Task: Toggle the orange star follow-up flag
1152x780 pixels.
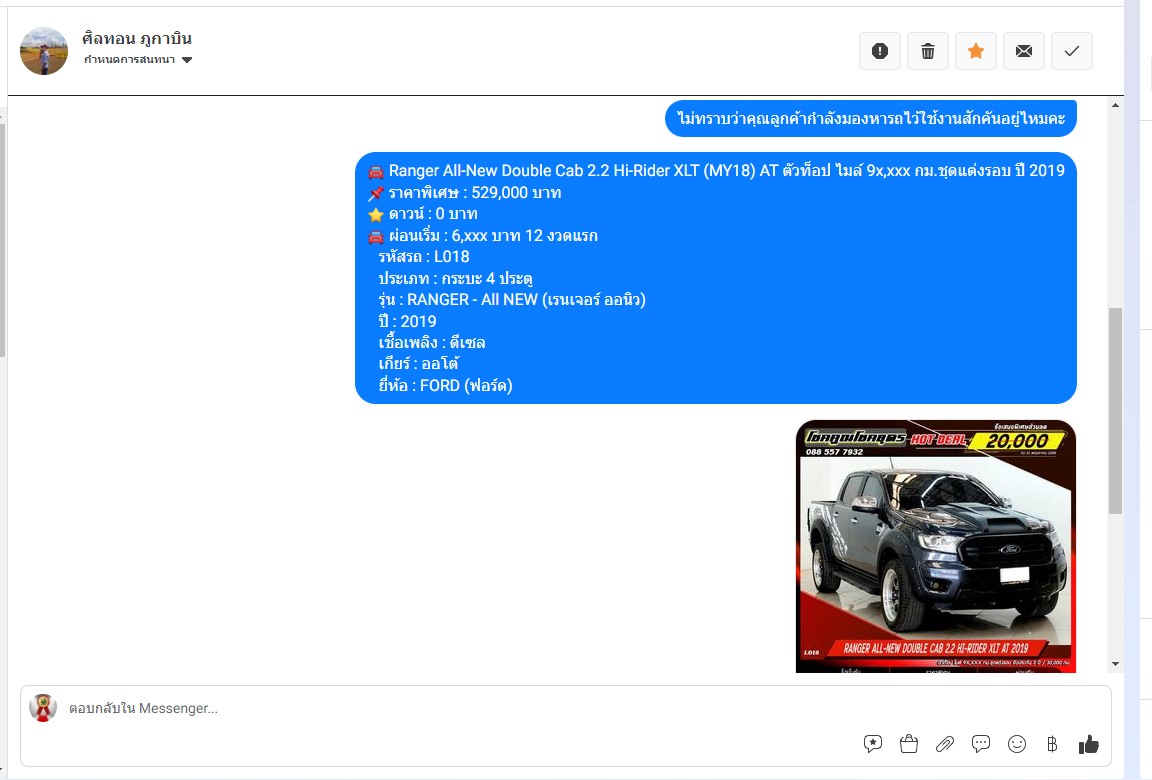Action: [976, 51]
